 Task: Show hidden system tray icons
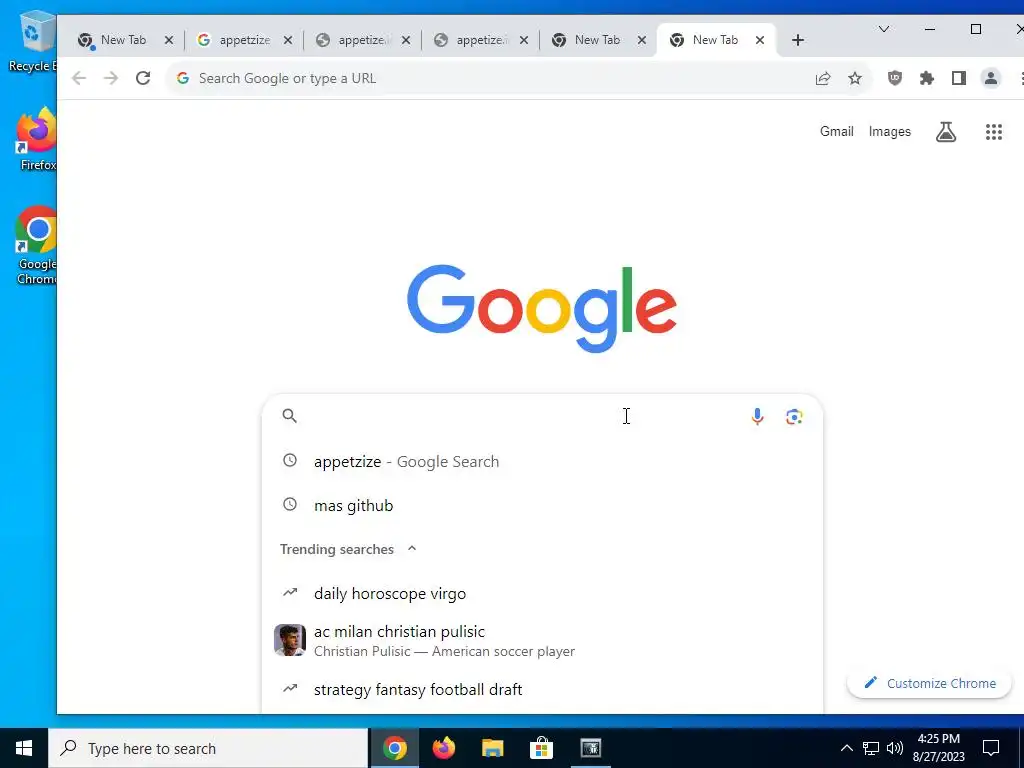pyautogui.click(x=846, y=748)
